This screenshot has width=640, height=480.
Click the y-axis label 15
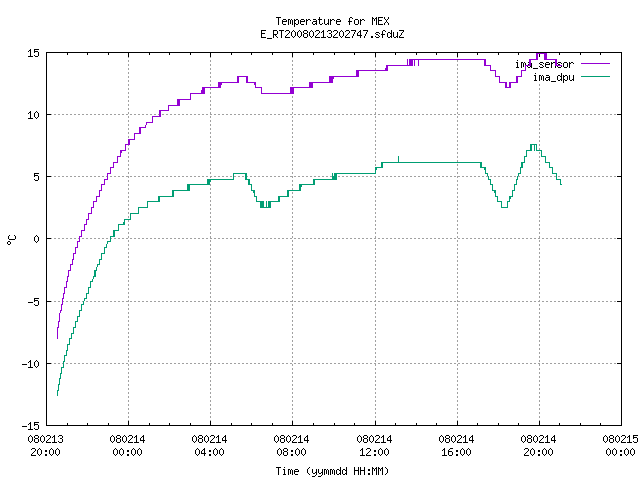click(x=33, y=53)
